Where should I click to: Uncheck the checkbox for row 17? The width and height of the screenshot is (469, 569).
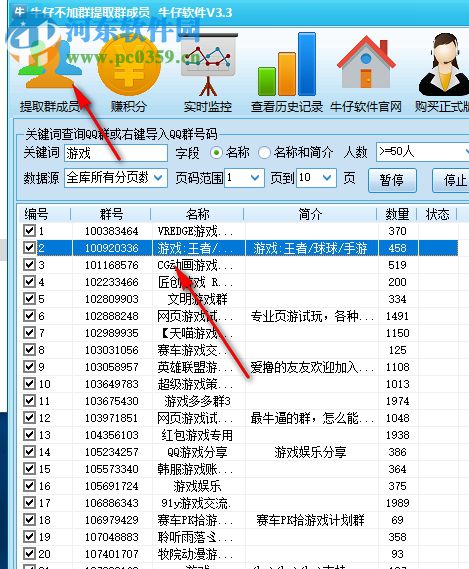coord(29,502)
